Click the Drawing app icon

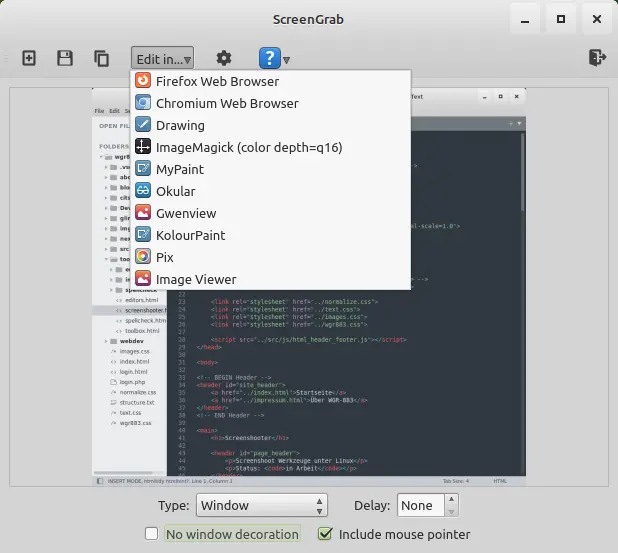point(143,125)
